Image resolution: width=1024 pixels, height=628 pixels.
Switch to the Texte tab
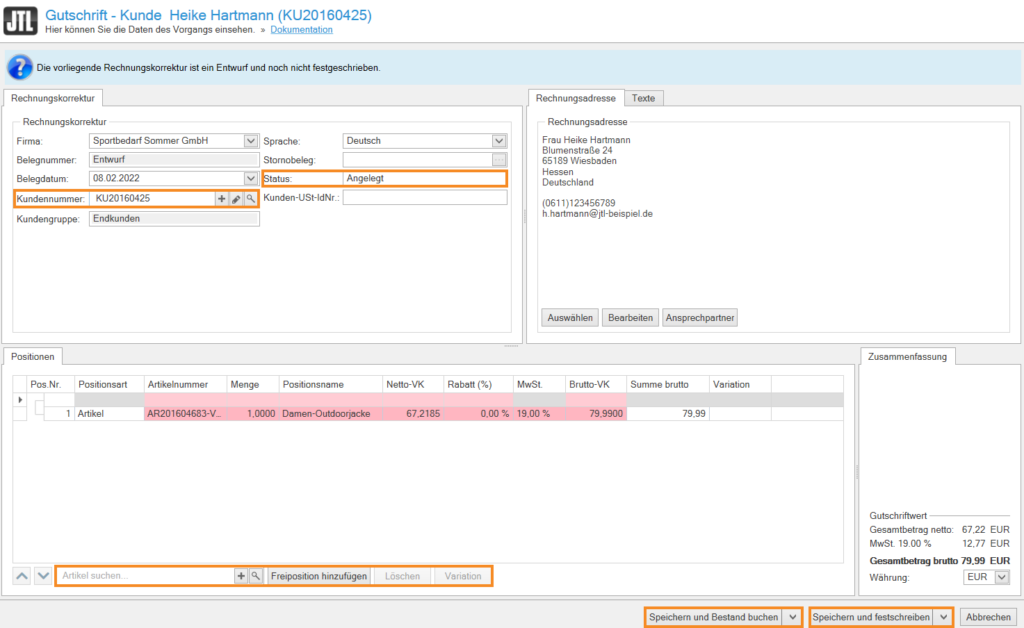pyautogui.click(x=644, y=98)
